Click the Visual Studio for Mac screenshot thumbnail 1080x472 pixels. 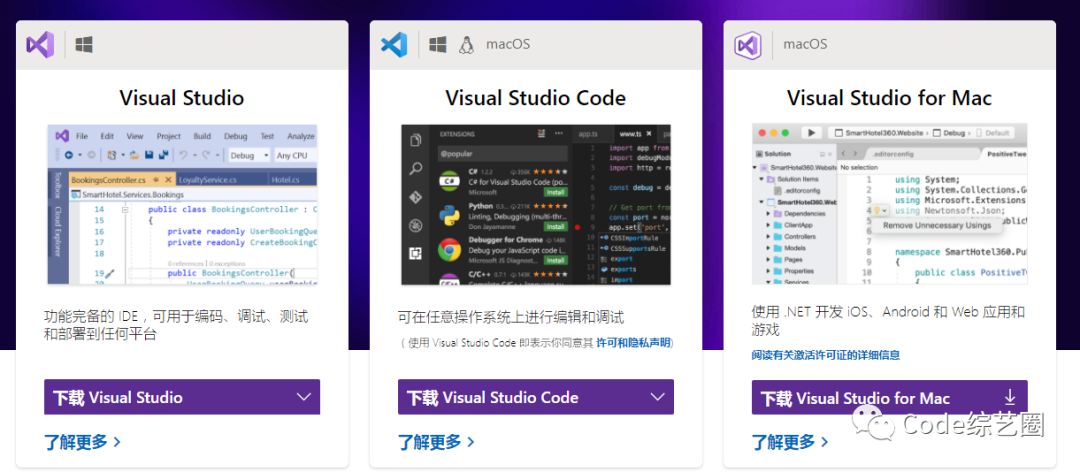[889, 203]
